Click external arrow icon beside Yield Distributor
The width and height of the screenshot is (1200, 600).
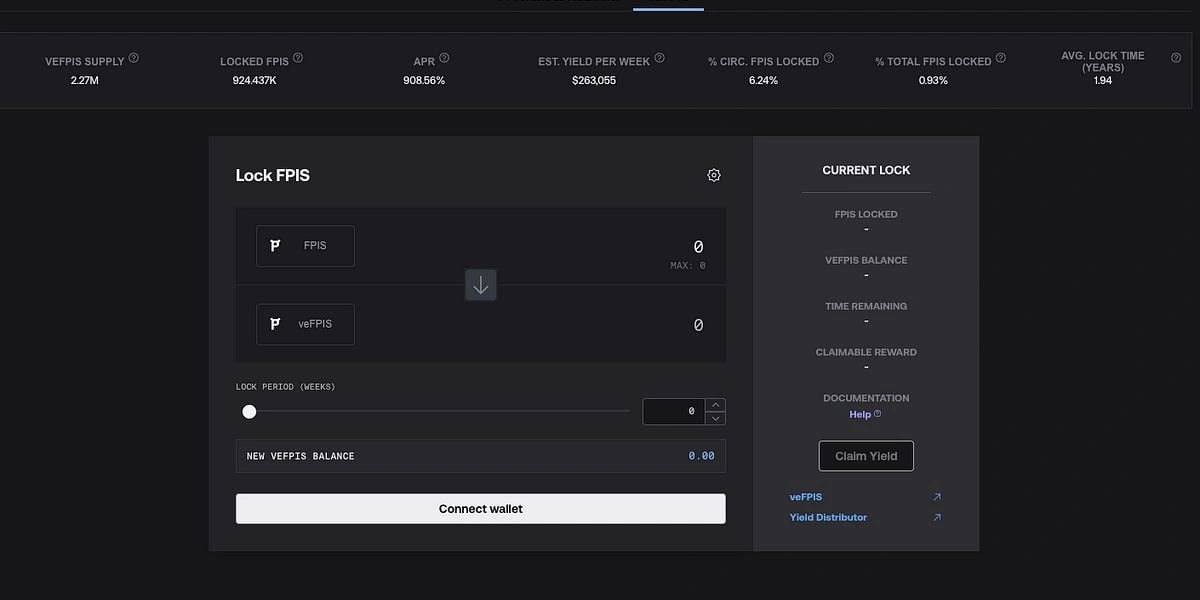click(937, 518)
